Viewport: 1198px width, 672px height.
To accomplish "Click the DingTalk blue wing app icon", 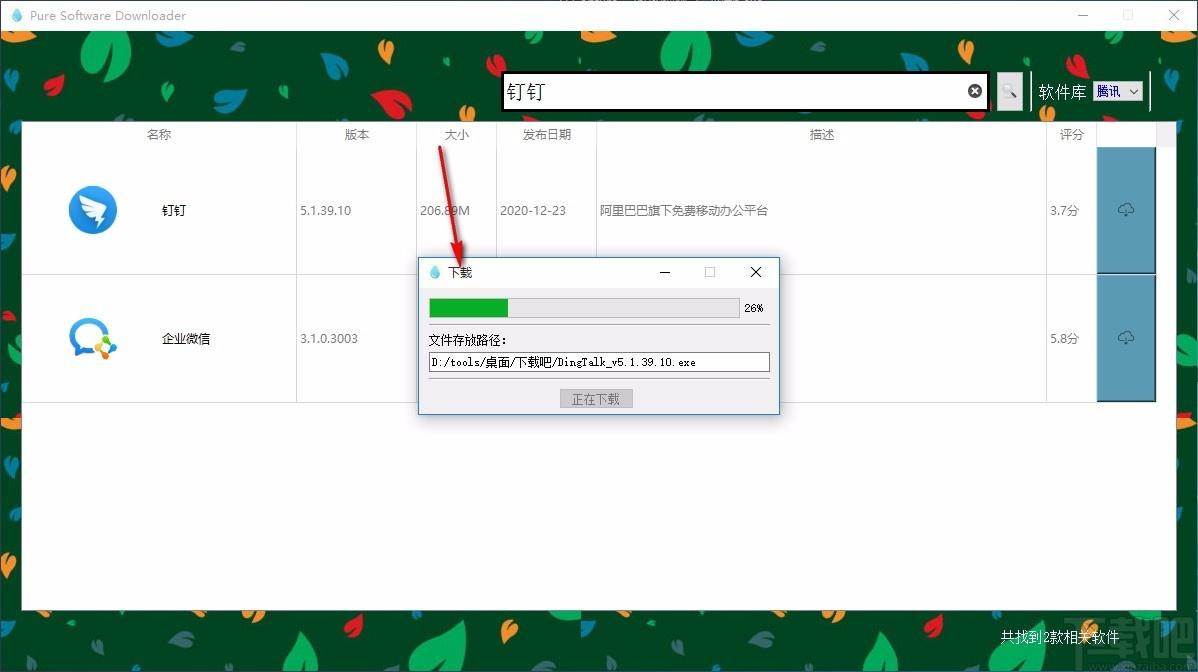I will click(x=92, y=210).
